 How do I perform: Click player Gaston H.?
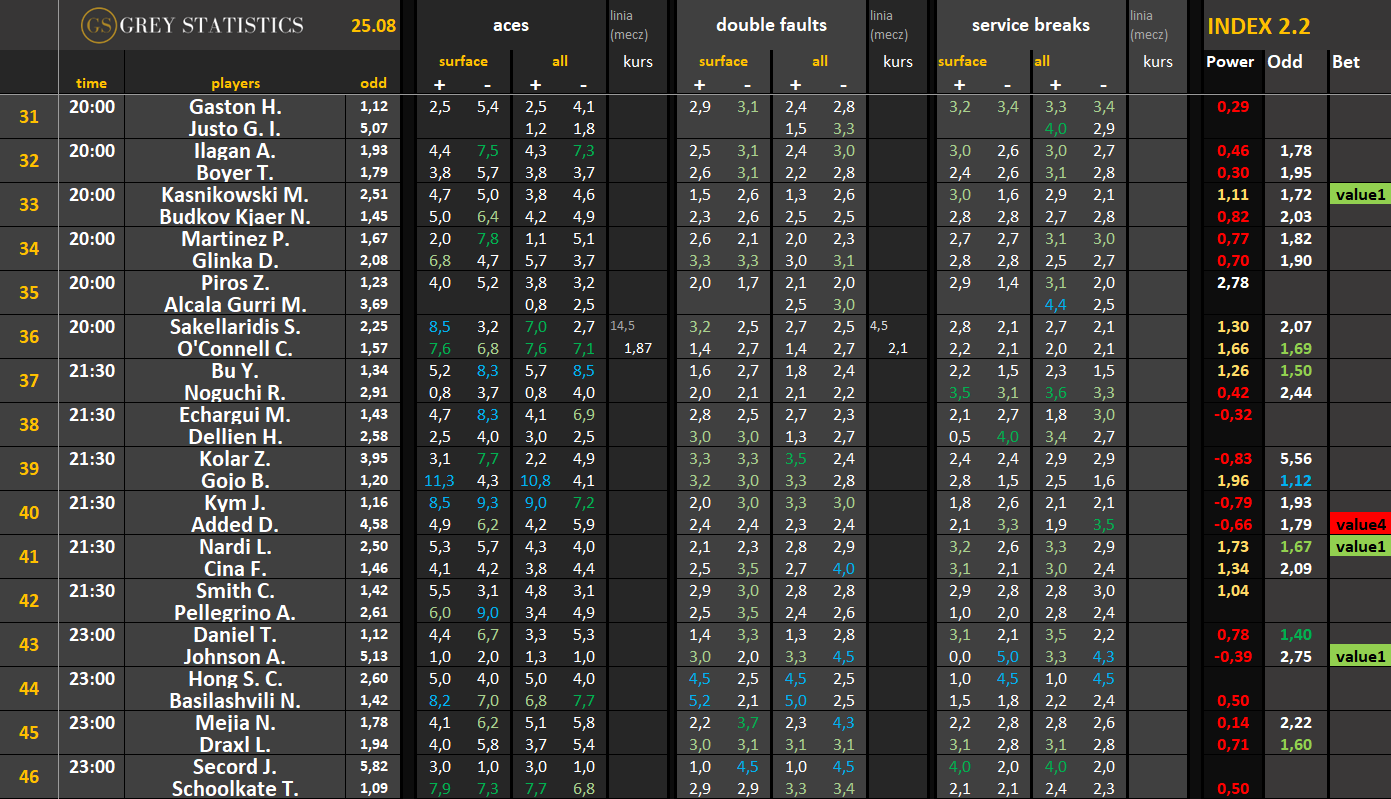[235, 106]
